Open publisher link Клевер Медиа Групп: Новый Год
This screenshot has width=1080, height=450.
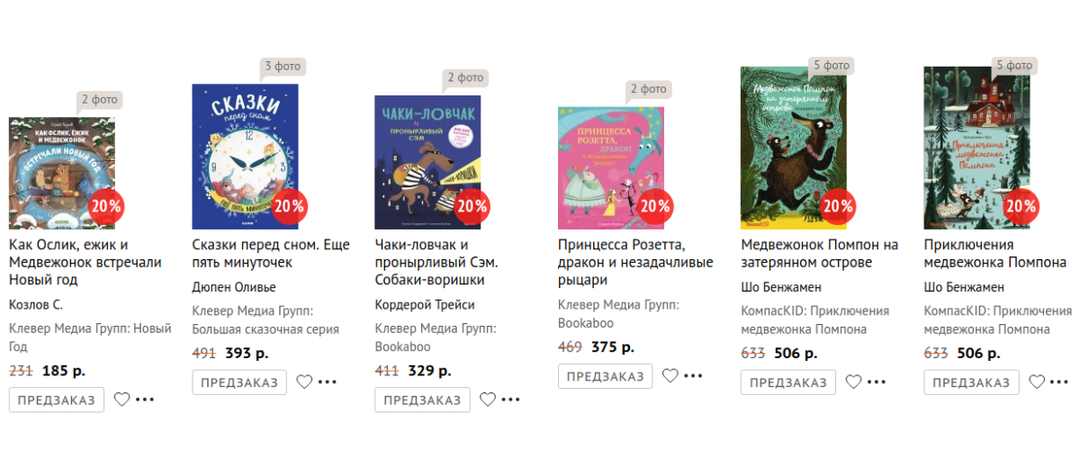point(90,337)
